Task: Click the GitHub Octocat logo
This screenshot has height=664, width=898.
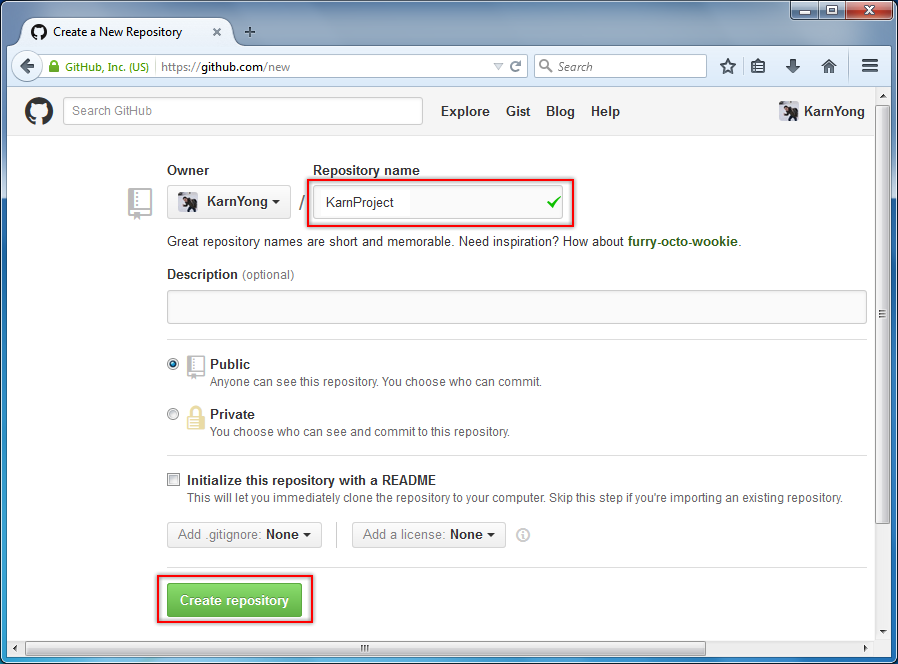Action: tap(39, 111)
